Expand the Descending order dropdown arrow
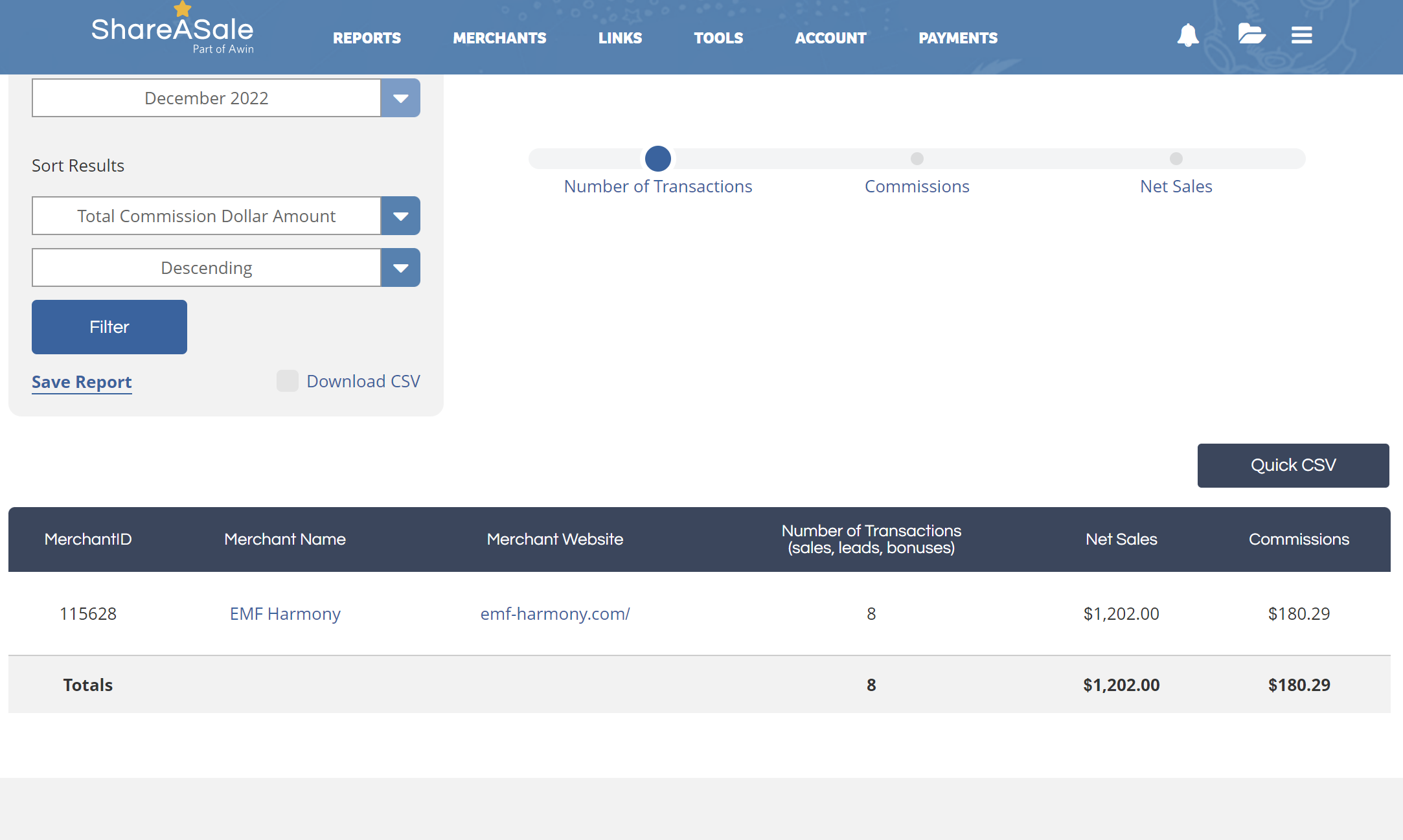The image size is (1403, 840). 401,267
